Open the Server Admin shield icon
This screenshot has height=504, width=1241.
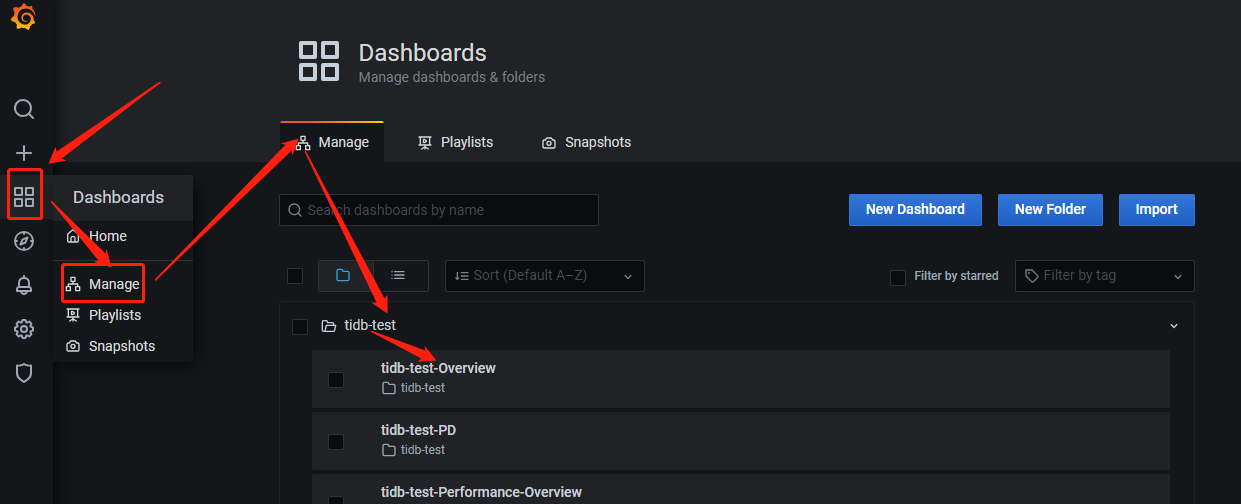tap(24, 373)
